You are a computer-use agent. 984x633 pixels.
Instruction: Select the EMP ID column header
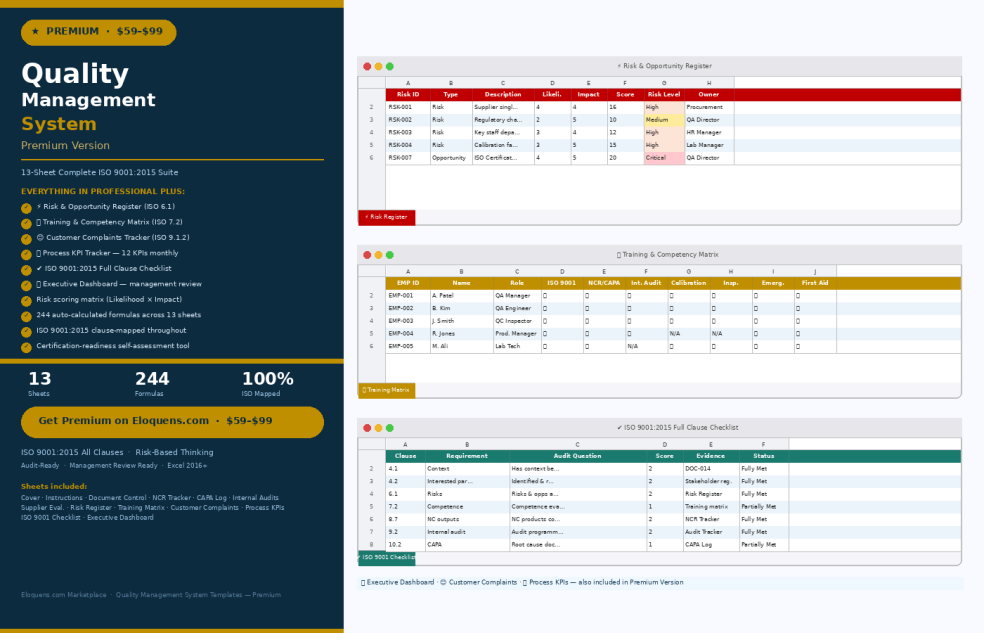point(408,284)
